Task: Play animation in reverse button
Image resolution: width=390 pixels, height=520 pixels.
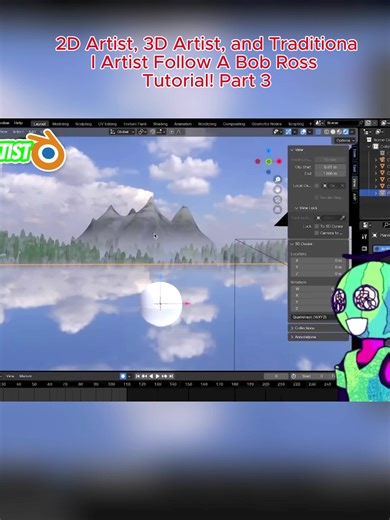Action: coord(151,376)
